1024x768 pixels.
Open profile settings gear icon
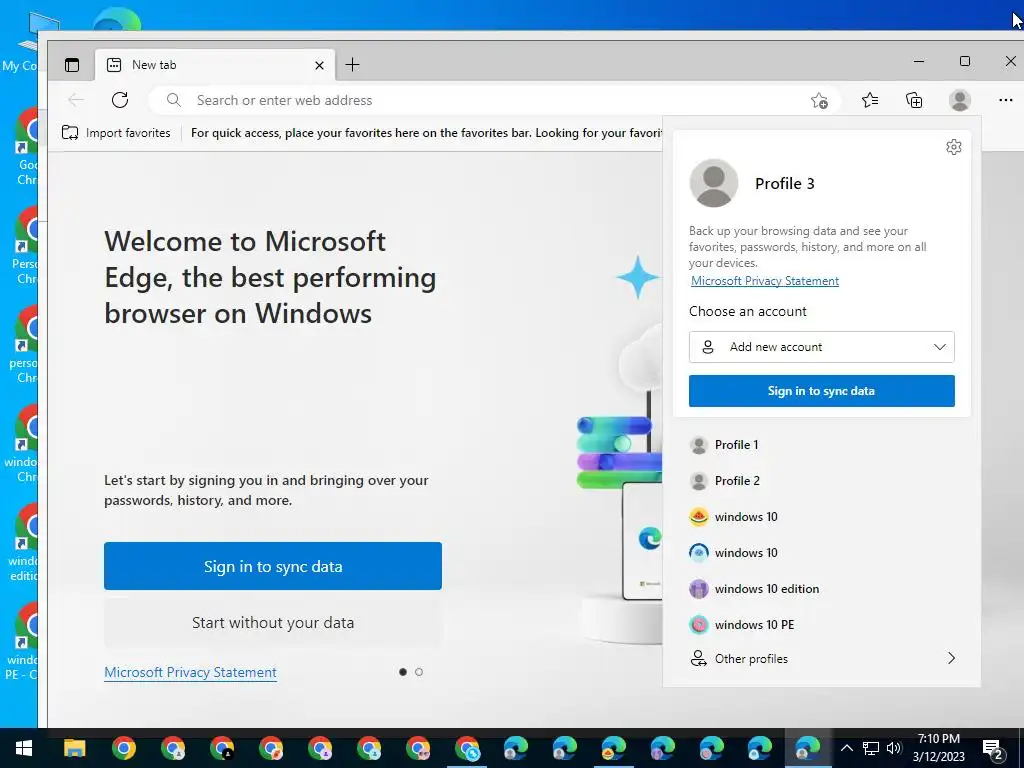(x=953, y=147)
